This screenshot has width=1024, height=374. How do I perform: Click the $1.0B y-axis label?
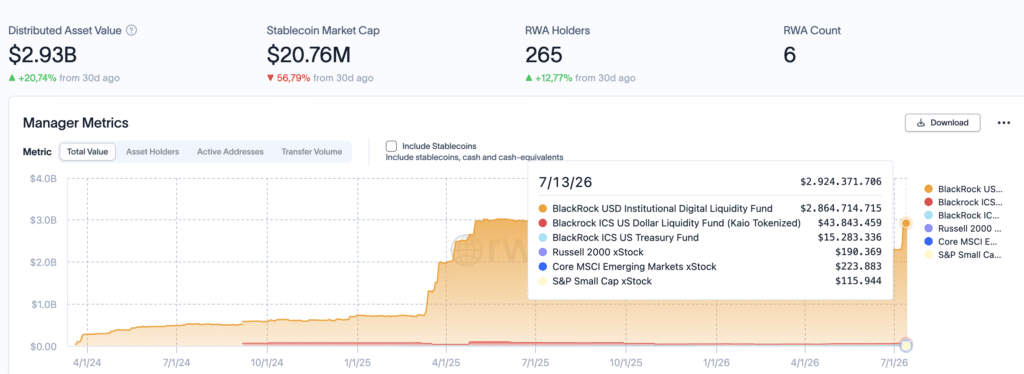(x=43, y=304)
